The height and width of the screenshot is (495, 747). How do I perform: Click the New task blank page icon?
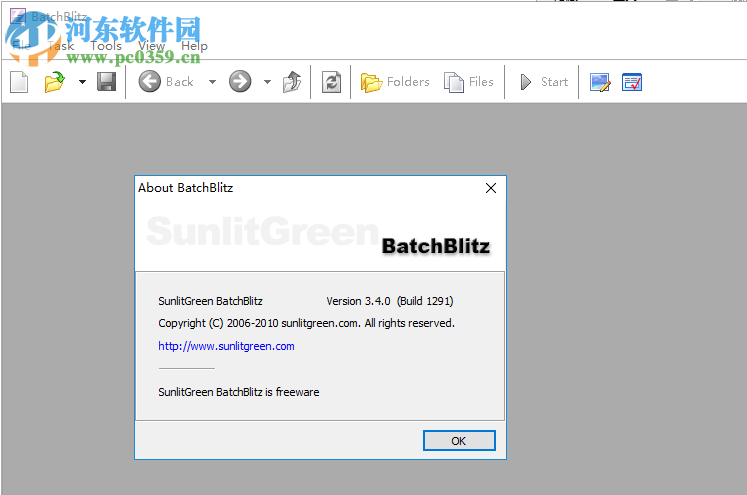point(19,82)
